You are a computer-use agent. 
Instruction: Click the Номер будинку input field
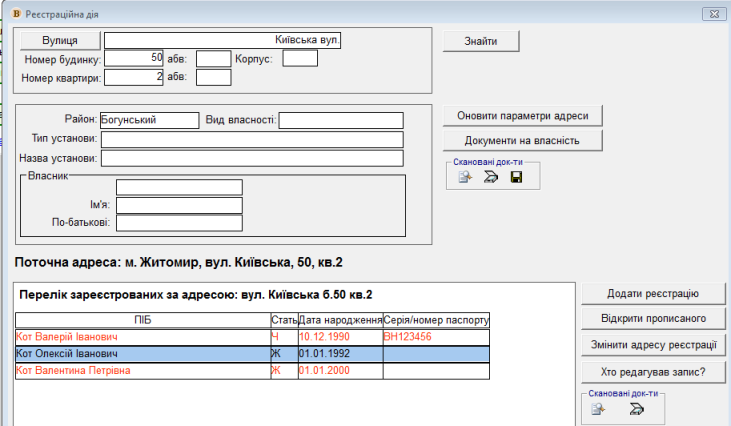click(x=134, y=58)
